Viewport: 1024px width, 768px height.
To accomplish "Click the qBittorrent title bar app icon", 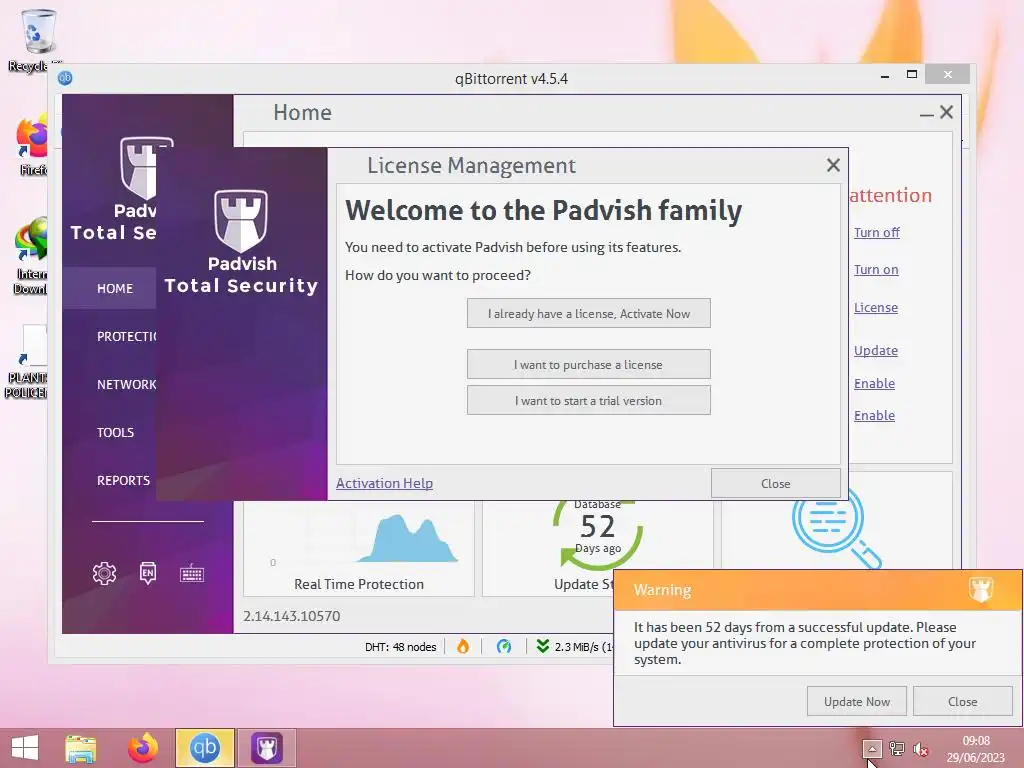I will (65, 78).
